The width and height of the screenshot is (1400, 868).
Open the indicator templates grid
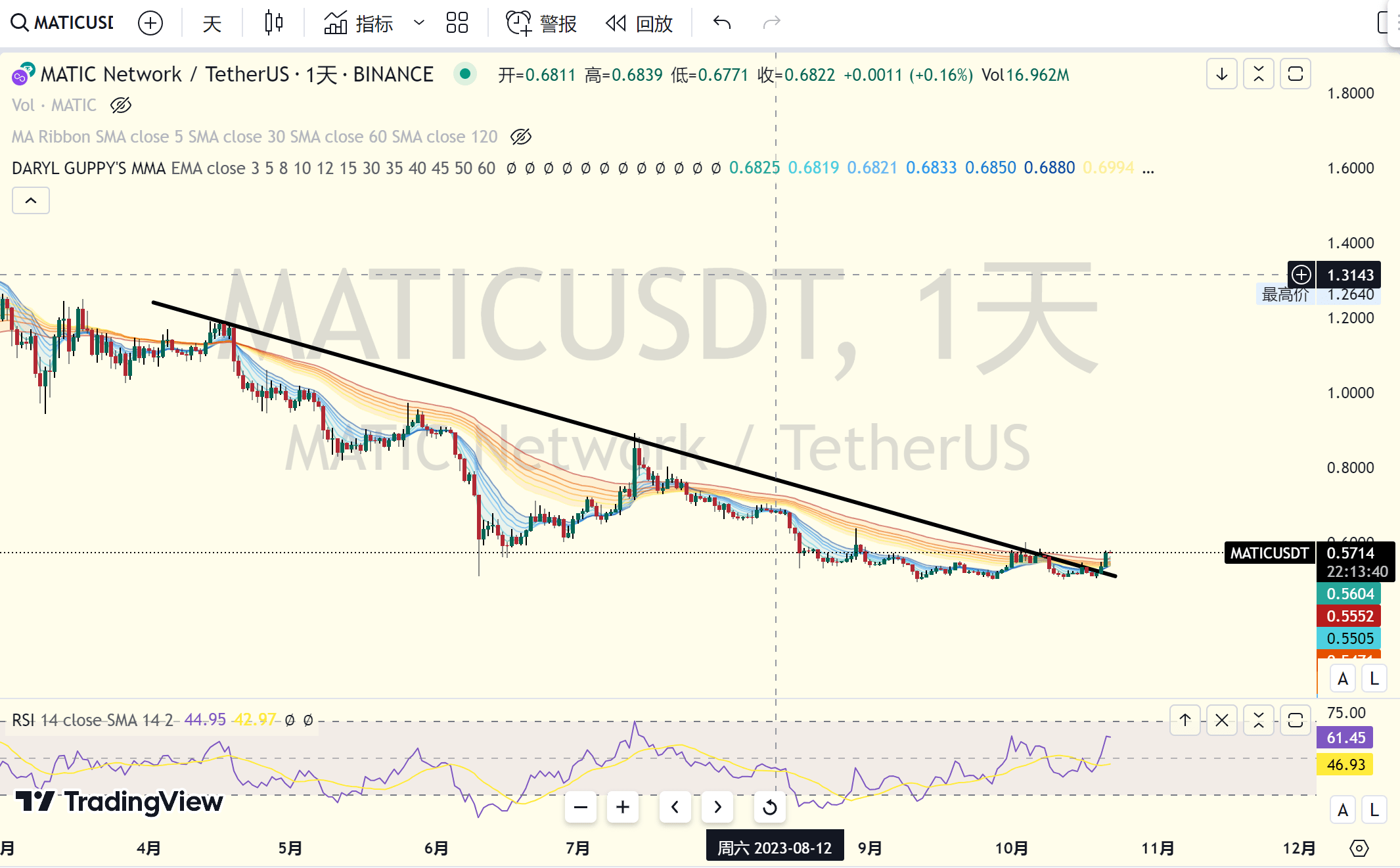pyautogui.click(x=457, y=23)
